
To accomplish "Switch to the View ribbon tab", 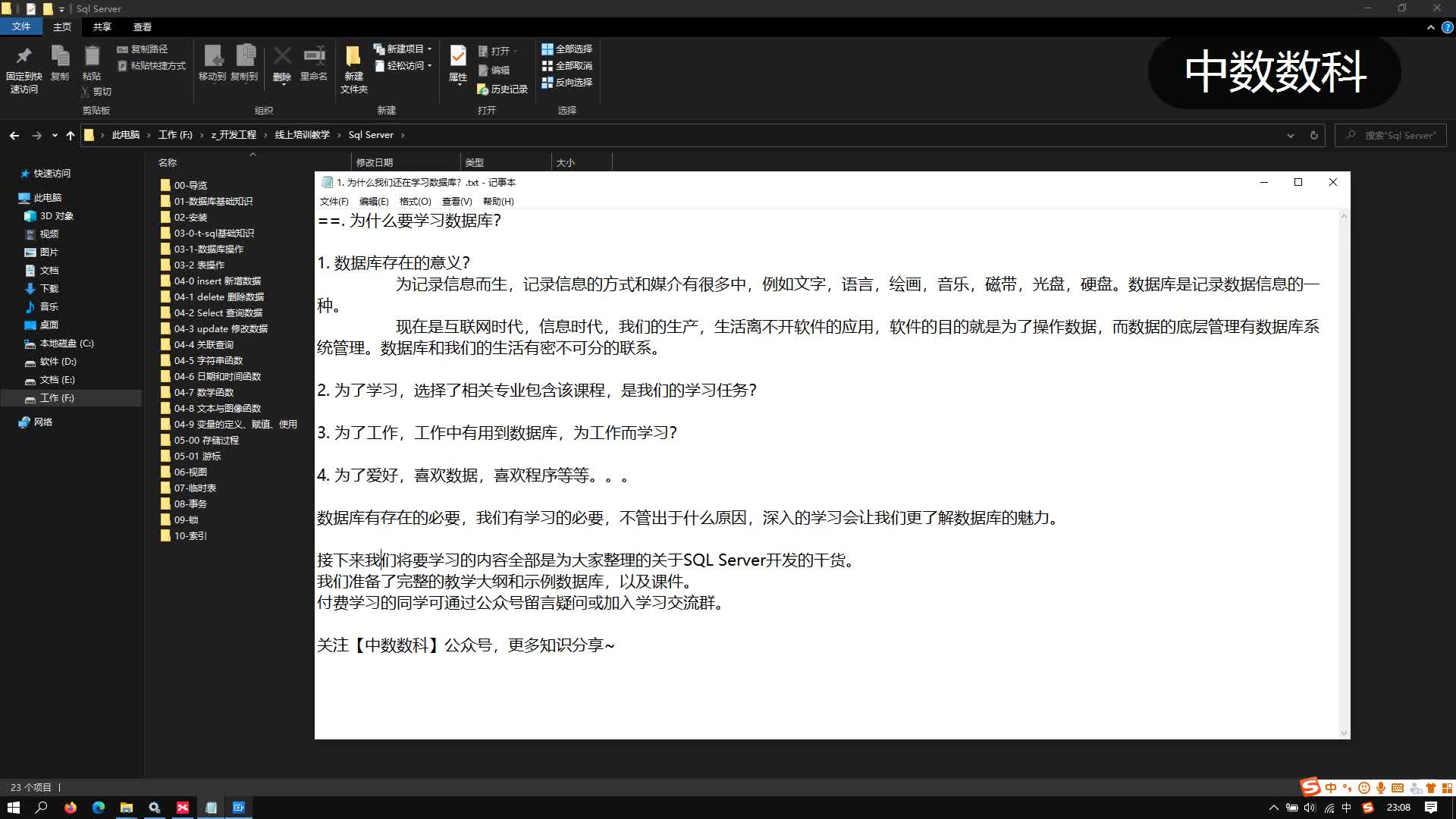I will click(143, 27).
